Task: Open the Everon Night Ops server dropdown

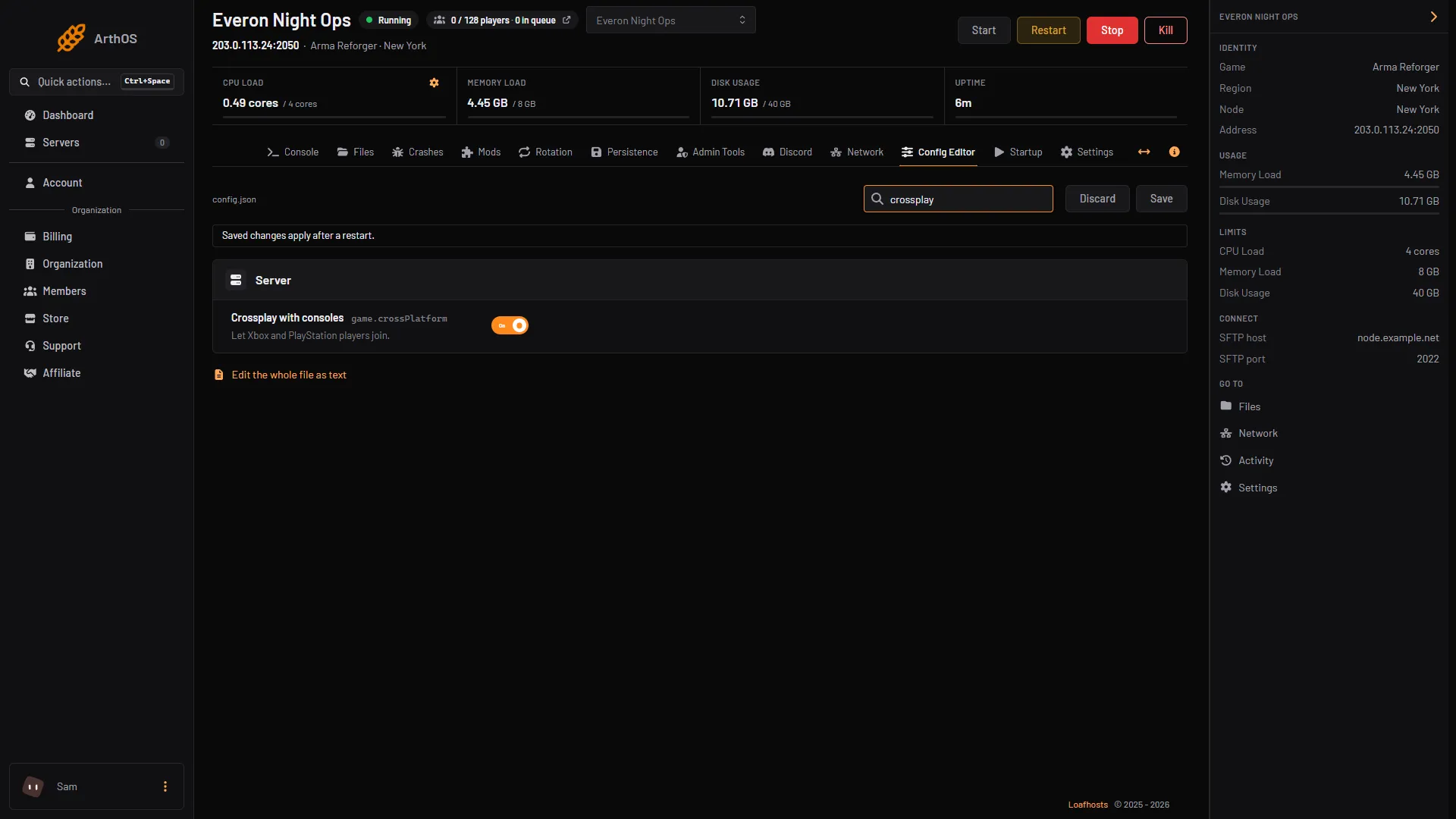Action: click(670, 20)
